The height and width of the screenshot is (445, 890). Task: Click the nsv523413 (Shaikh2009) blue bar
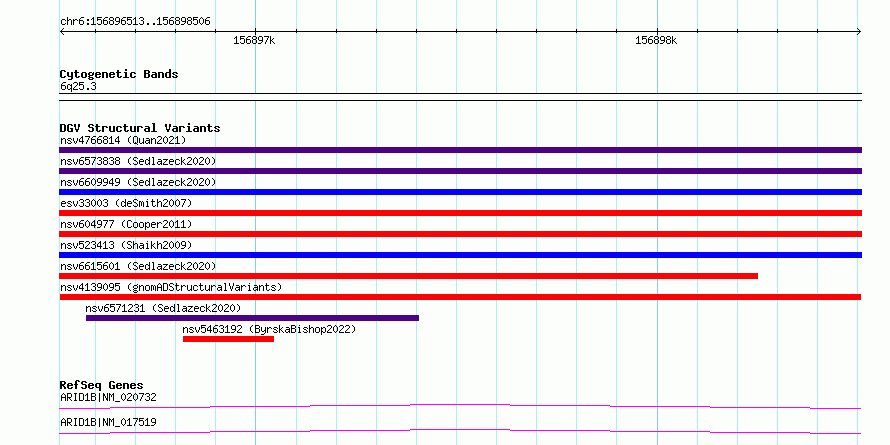pos(460,255)
